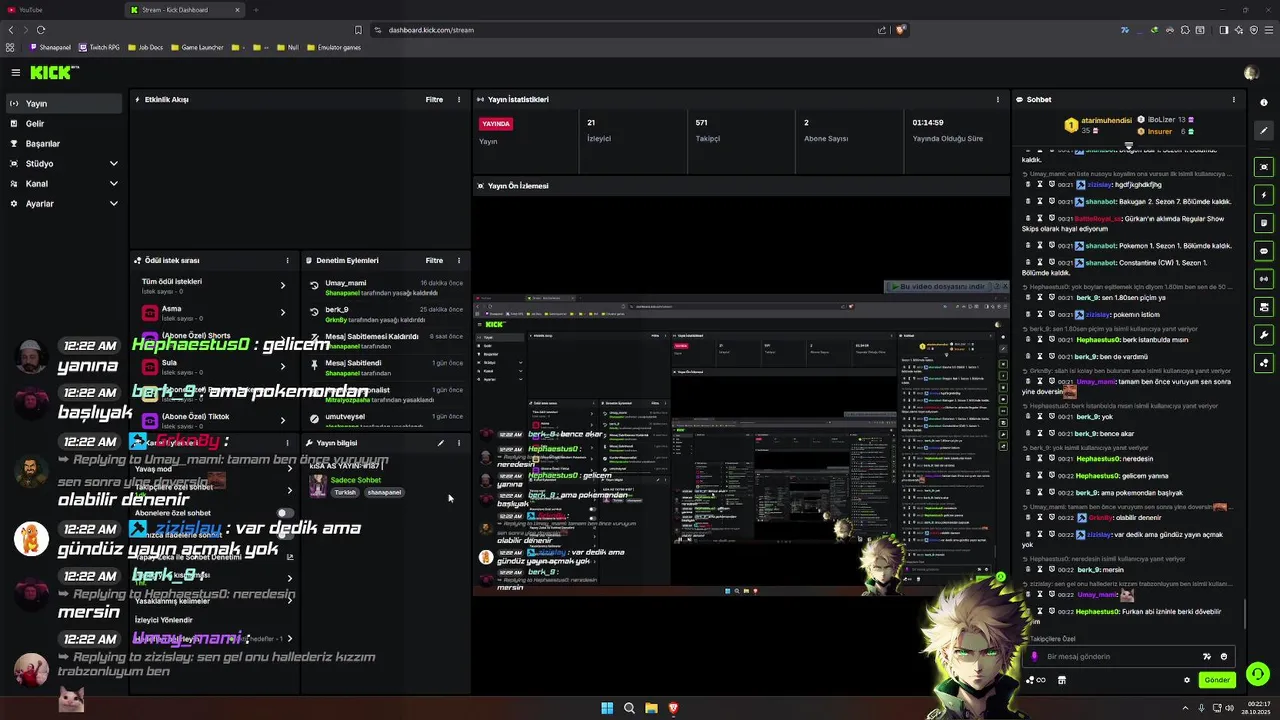Send message with the Gönder button
The image size is (1280, 720).
pyautogui.click(x=1217, y=680)
